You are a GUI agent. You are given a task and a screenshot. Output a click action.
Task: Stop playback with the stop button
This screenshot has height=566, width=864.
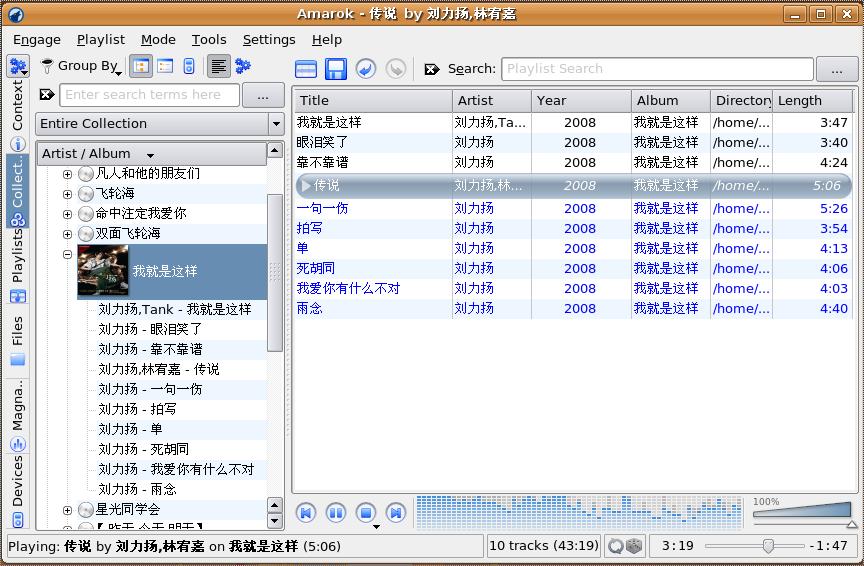[365, 513]
